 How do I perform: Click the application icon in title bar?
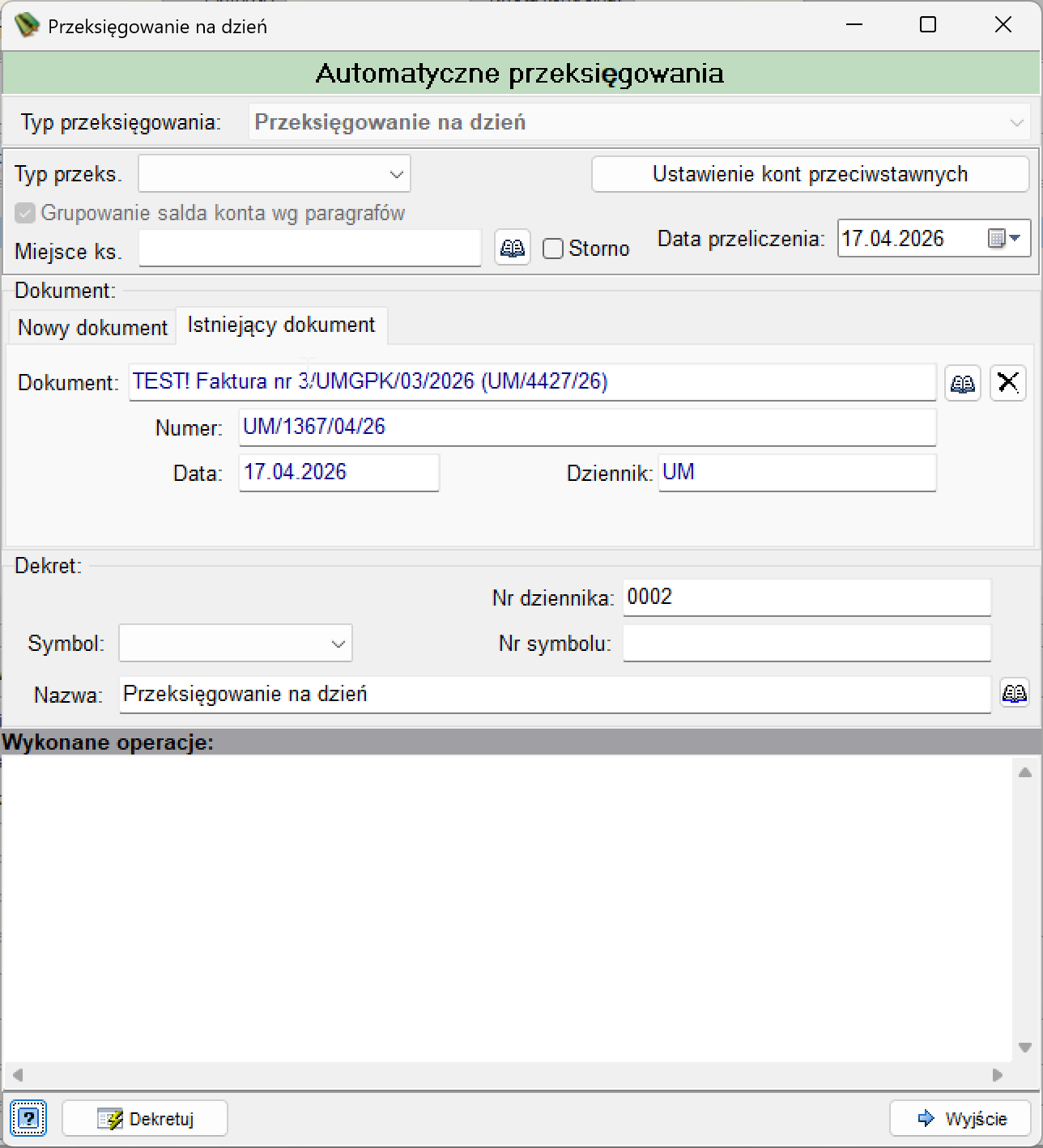(27, 25)
